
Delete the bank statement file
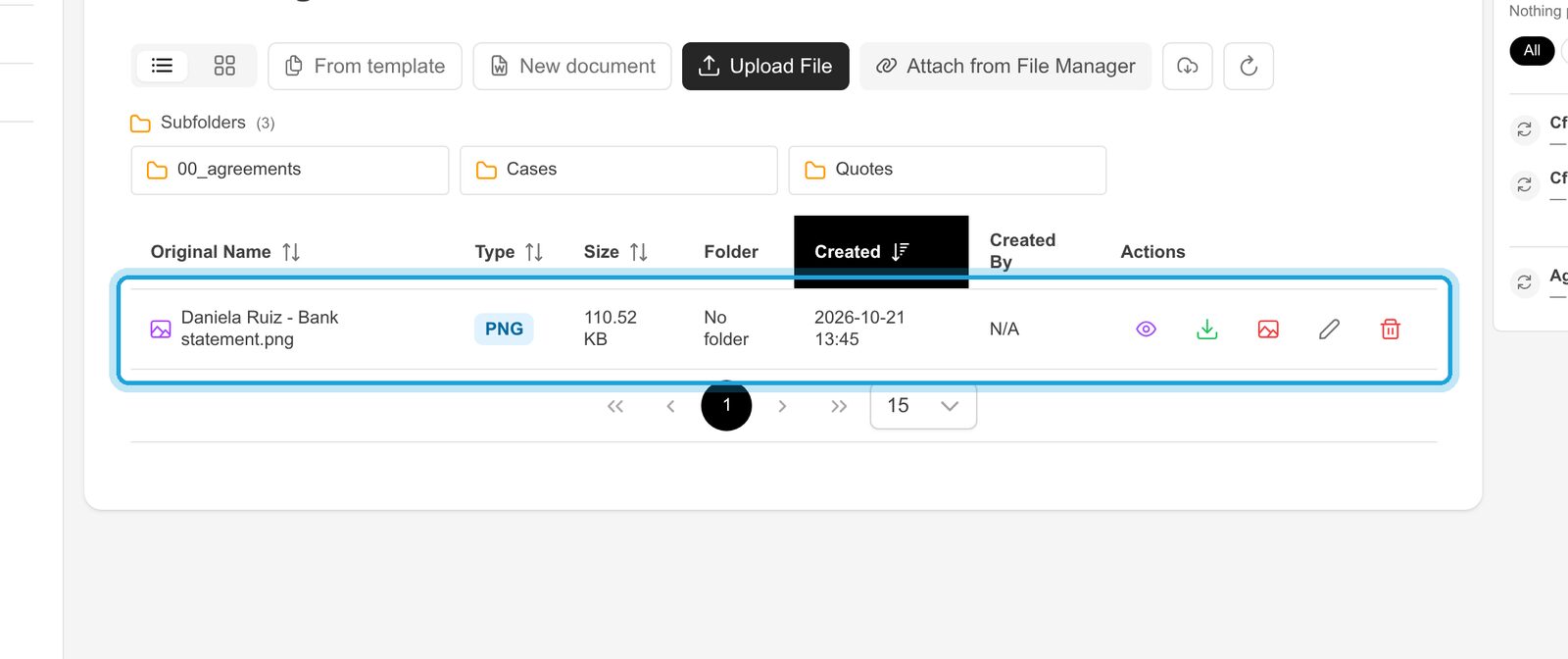click(1390, 329)
